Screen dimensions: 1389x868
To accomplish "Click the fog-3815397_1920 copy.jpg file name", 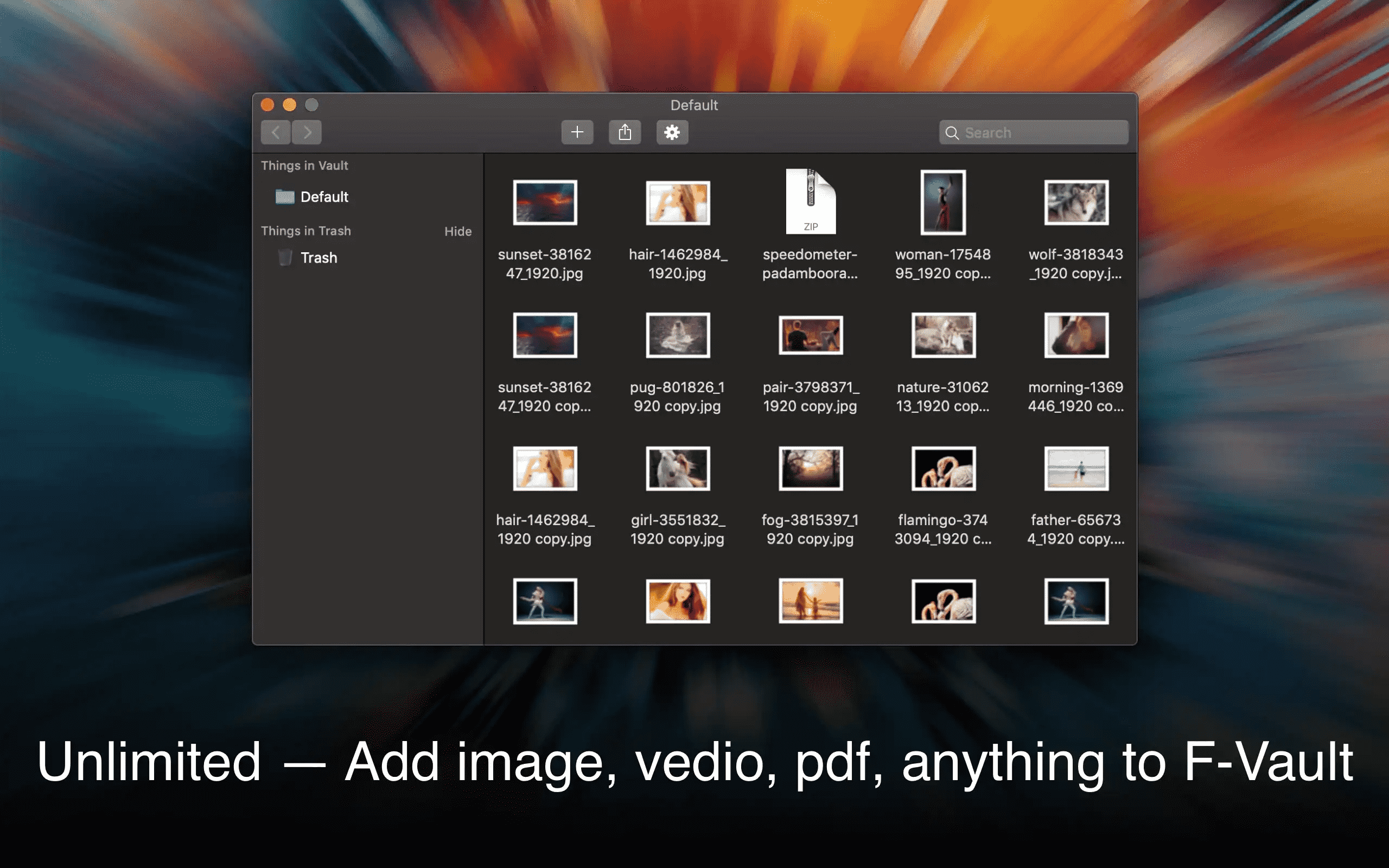I will point(810,529).
